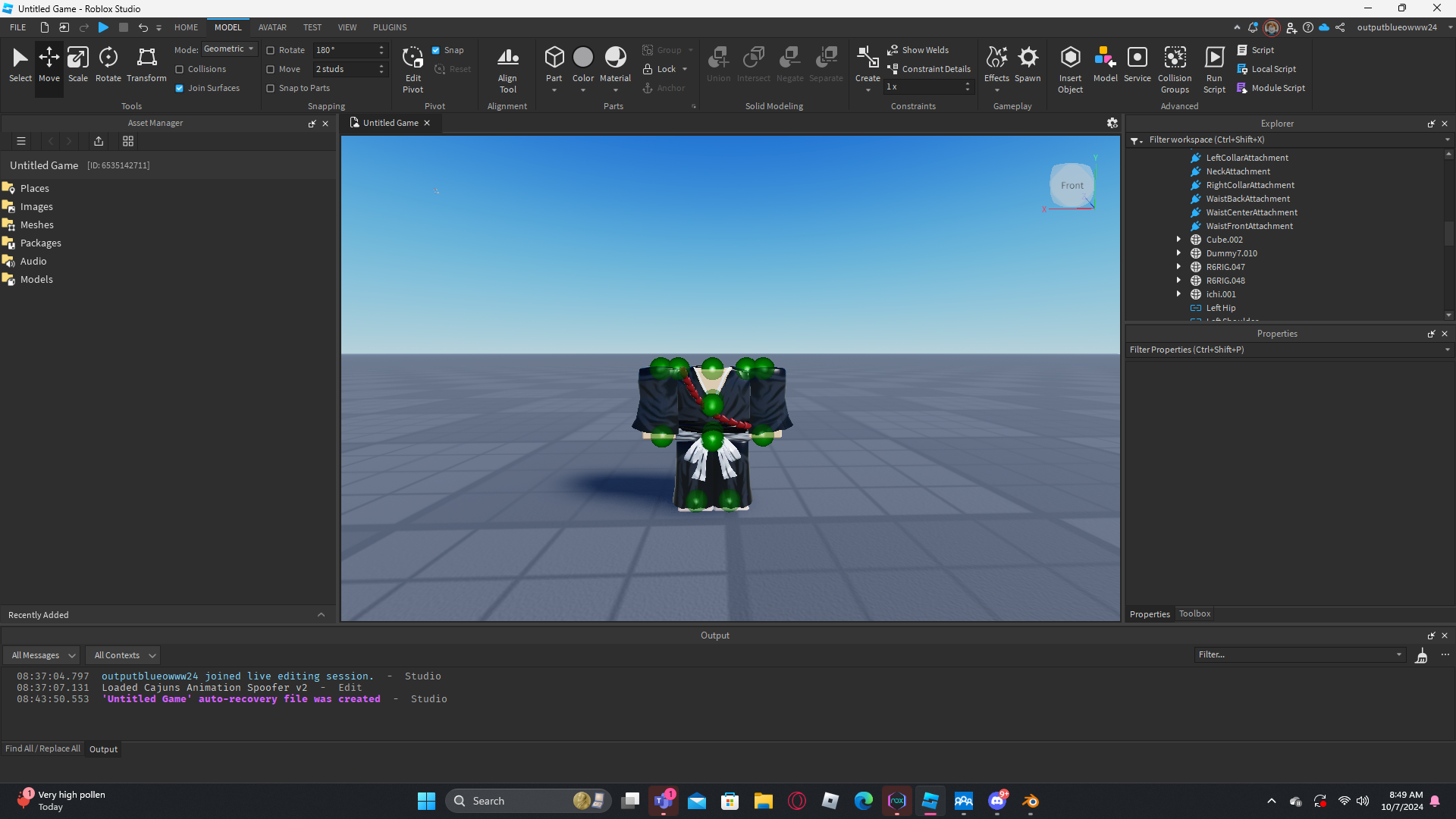
Task: Open the Collision Groups editor
Action: click(1175, 68)
